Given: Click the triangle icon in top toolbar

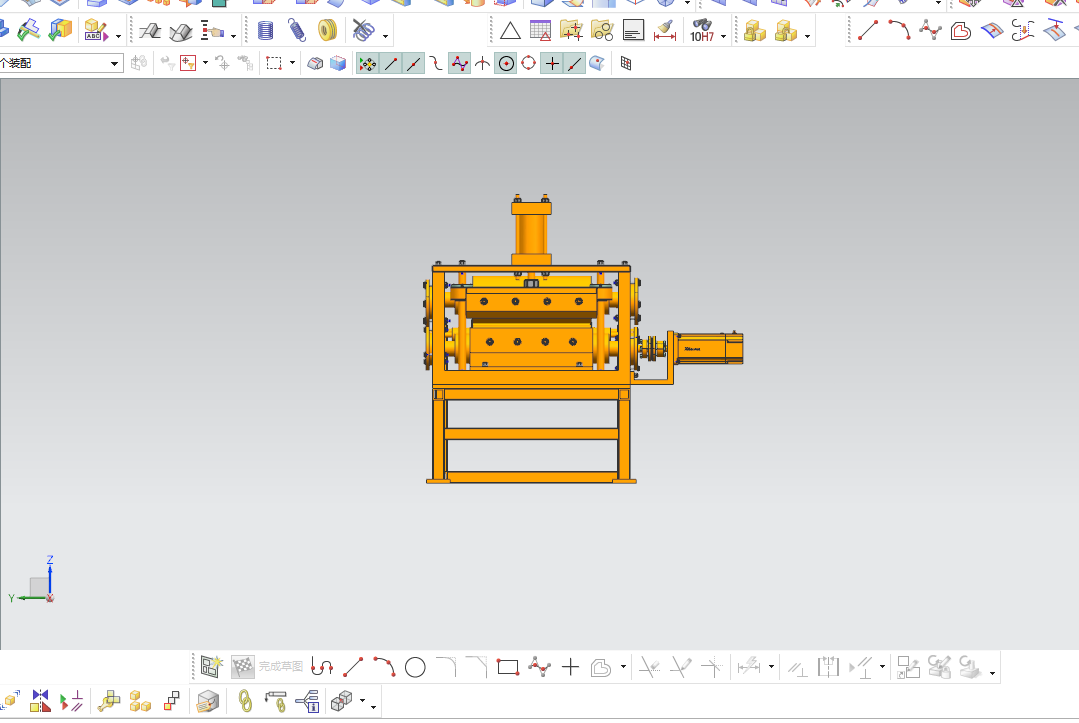Looking at the screenshot, I should pos(510,31).
